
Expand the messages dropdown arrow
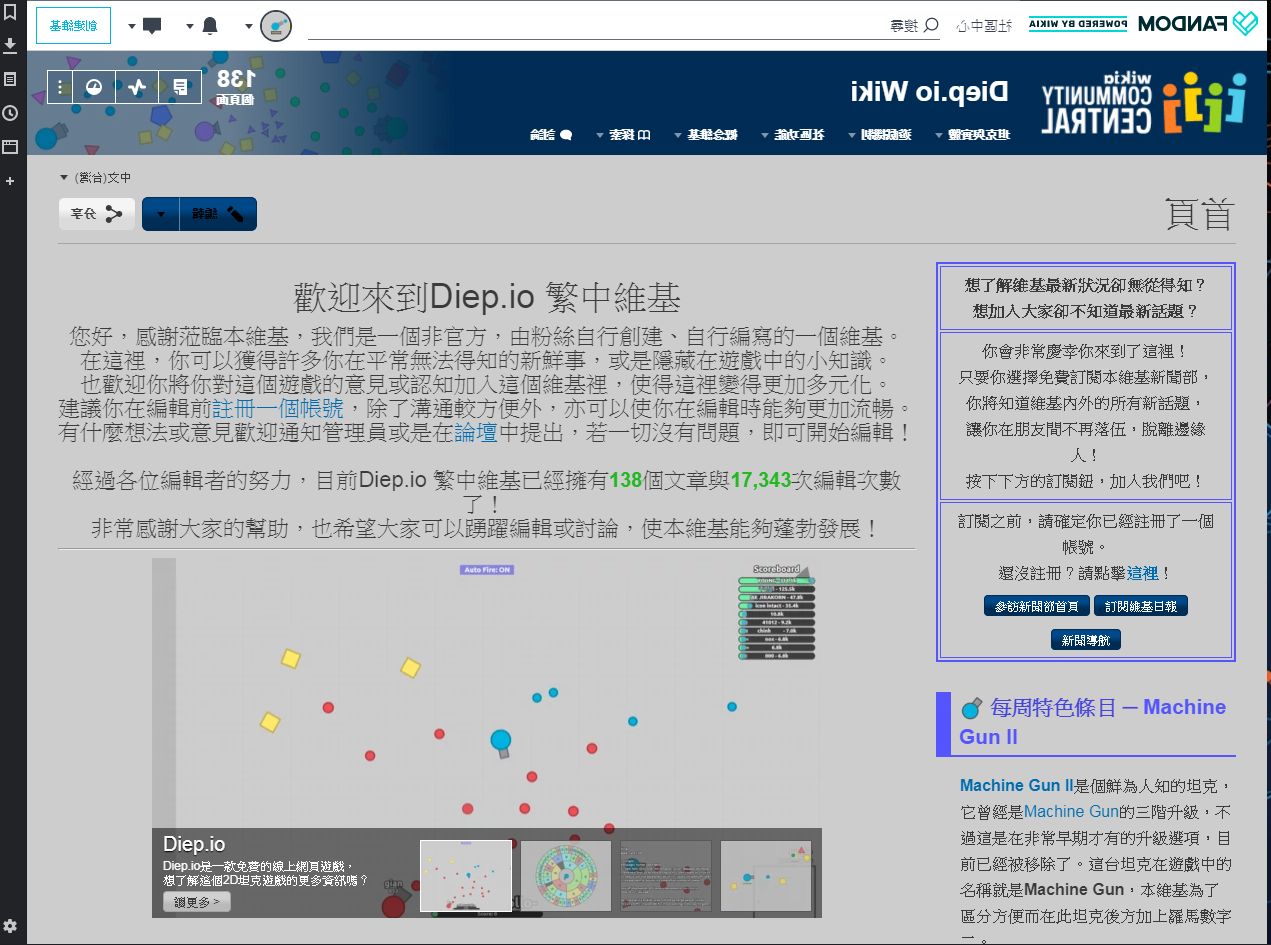pos(132,26)
